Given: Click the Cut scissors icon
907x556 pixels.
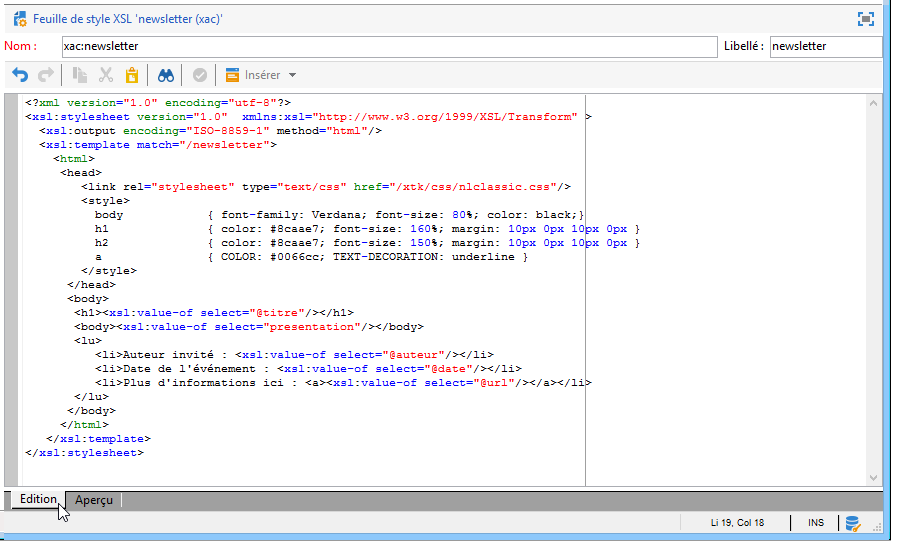Looking at the screenshot, I should 105,75.
